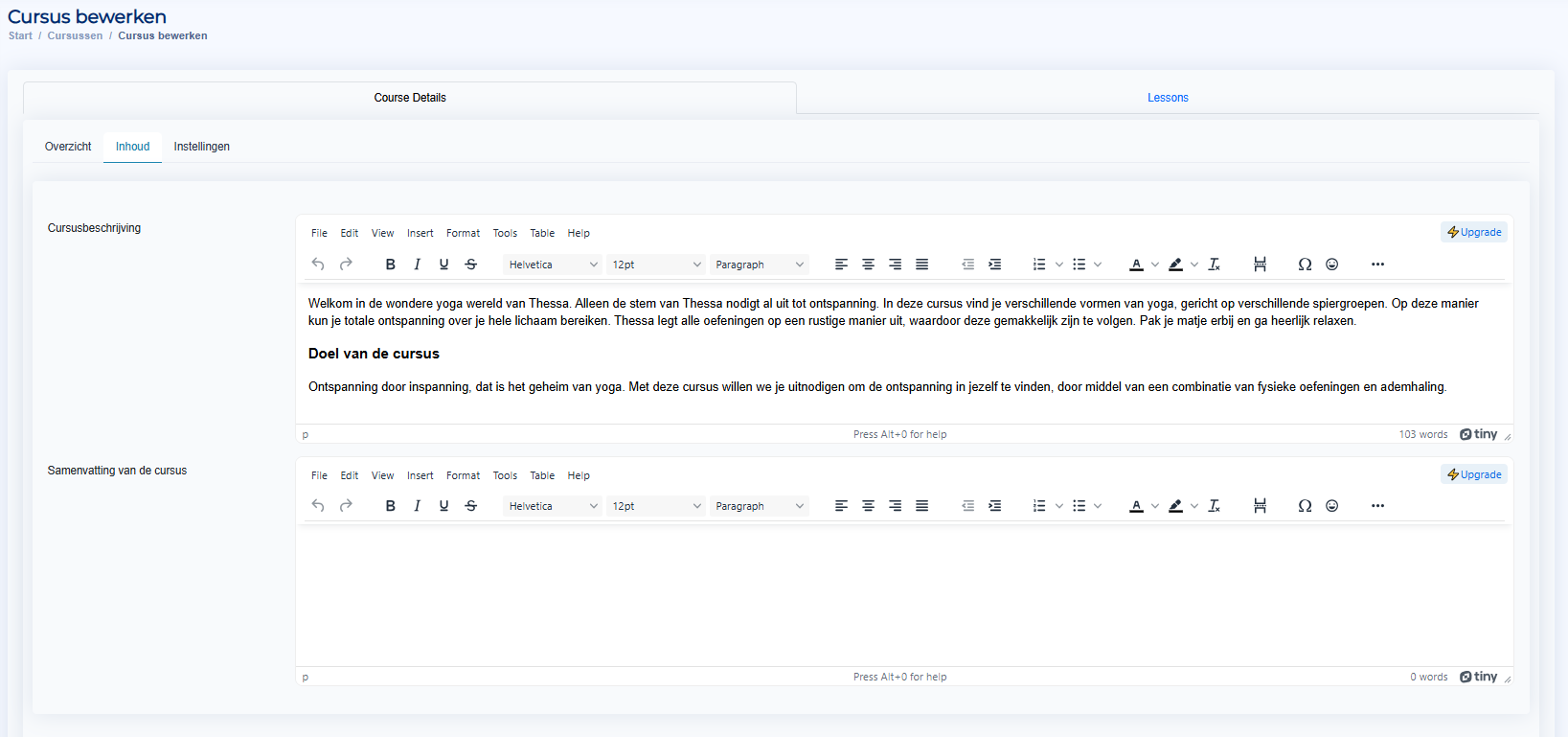This screenshot has width=1568, height=737.
Task: Open Helvetica font dropdown in Cursusbeschrijving editor
Action: coord(553,265)
